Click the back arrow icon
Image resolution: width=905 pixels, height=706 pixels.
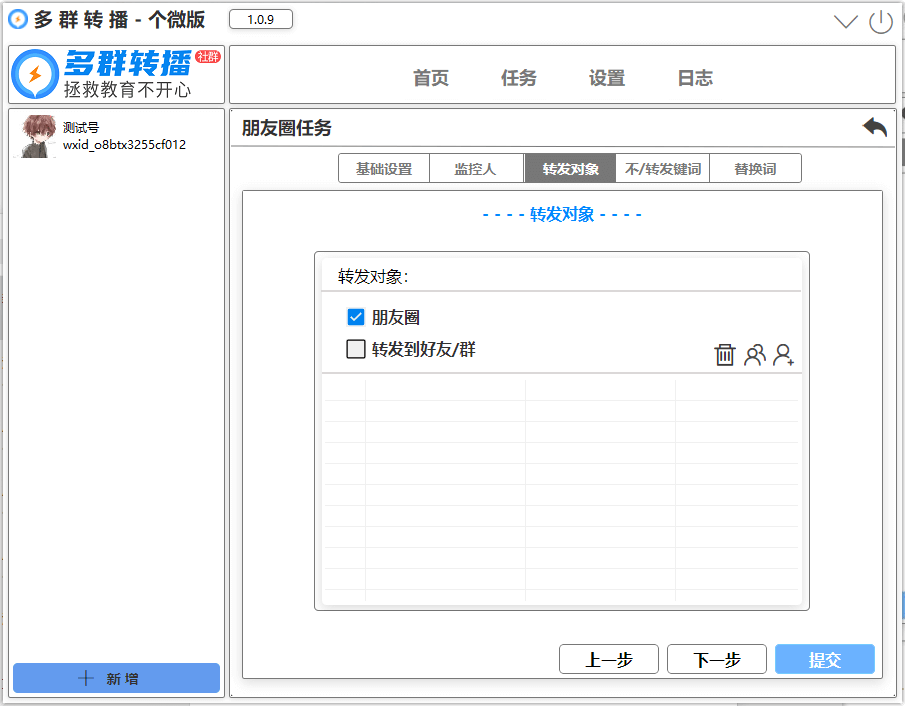[x=874, y=126]
